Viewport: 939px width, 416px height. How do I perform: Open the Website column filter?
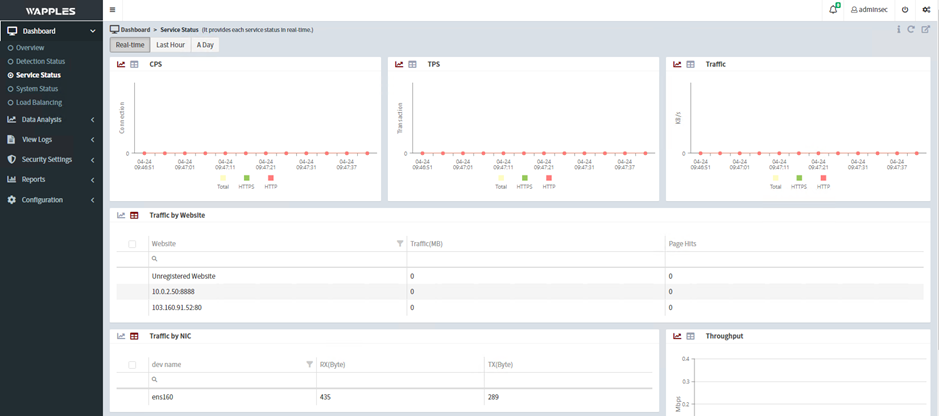400,244
